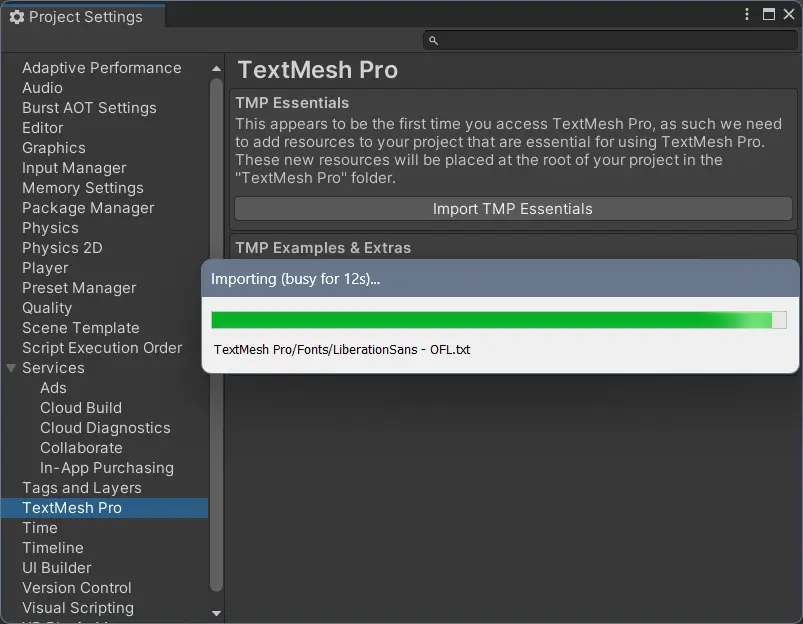The width and height of the screenshot is (803, 624).
Task: Click the TextMesh Pro page title
Action: click(318, 70)
